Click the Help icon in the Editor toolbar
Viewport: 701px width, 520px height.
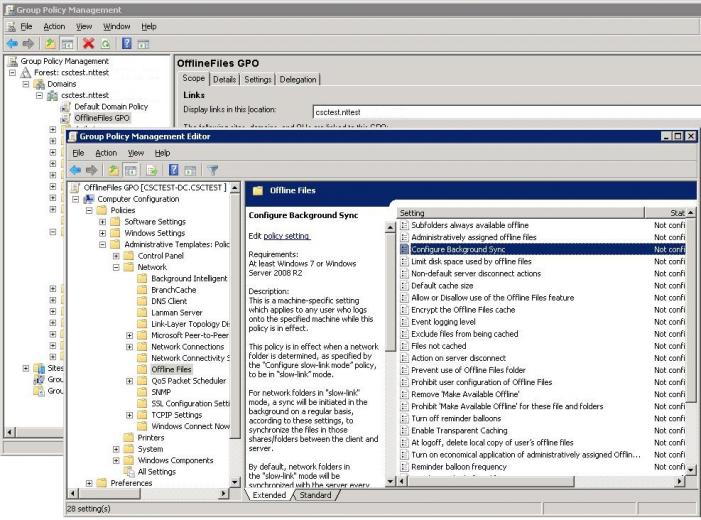173,170
